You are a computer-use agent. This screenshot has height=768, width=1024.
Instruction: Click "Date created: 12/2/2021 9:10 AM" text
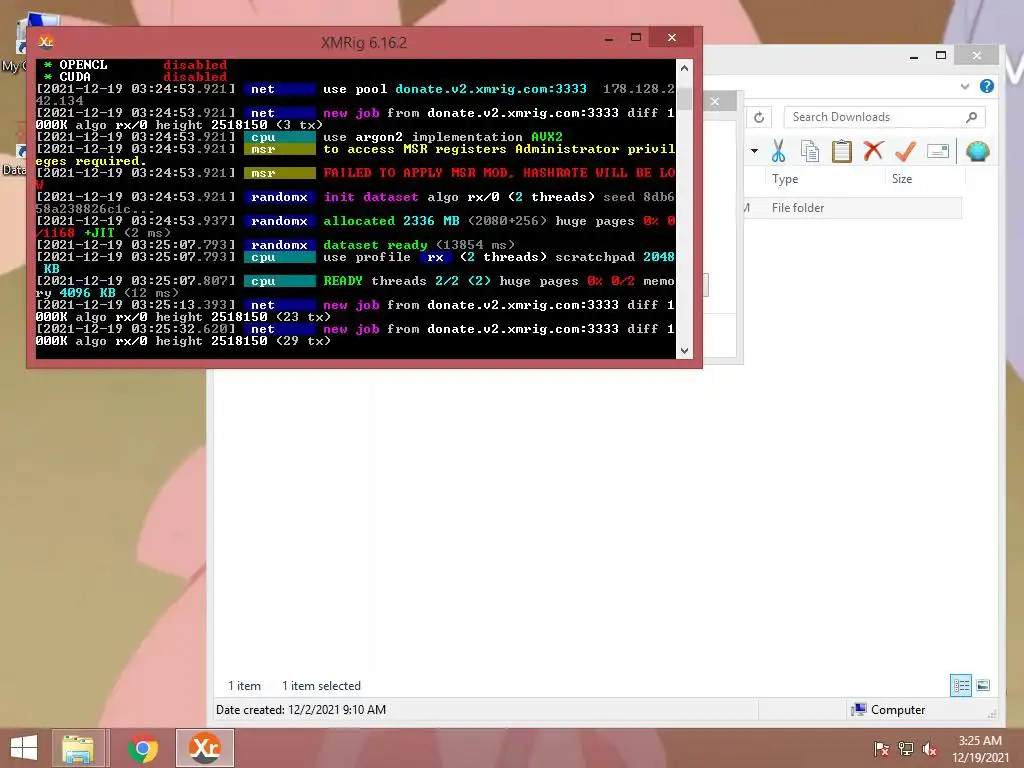tap(300, 710)
